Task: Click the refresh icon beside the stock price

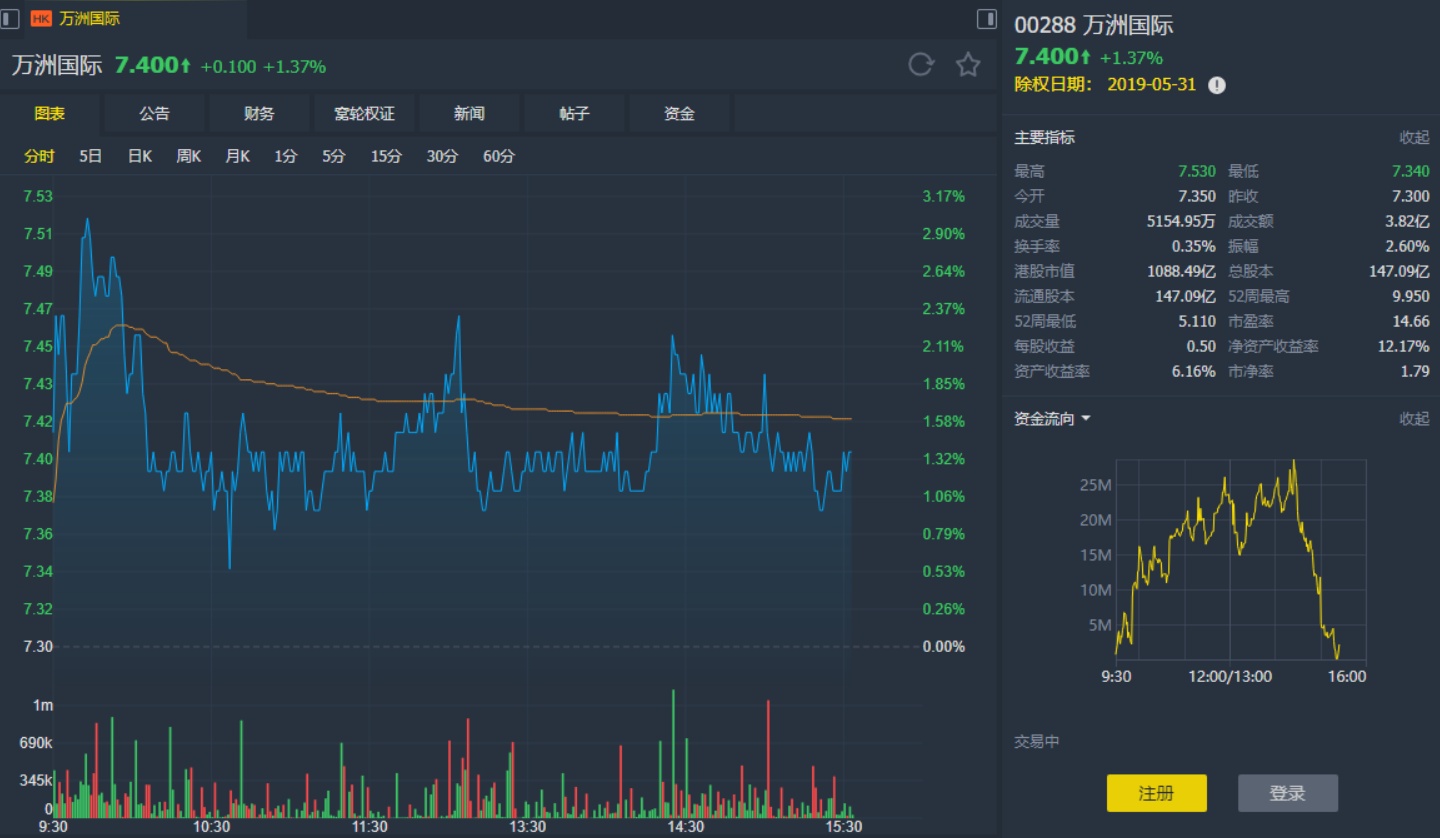Action: coord(920,66)
